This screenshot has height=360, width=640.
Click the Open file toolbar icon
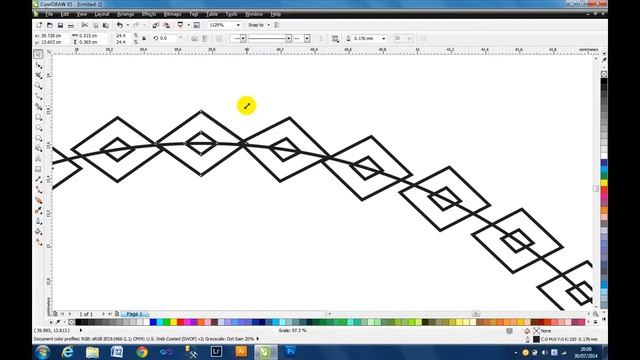point(50,25)
